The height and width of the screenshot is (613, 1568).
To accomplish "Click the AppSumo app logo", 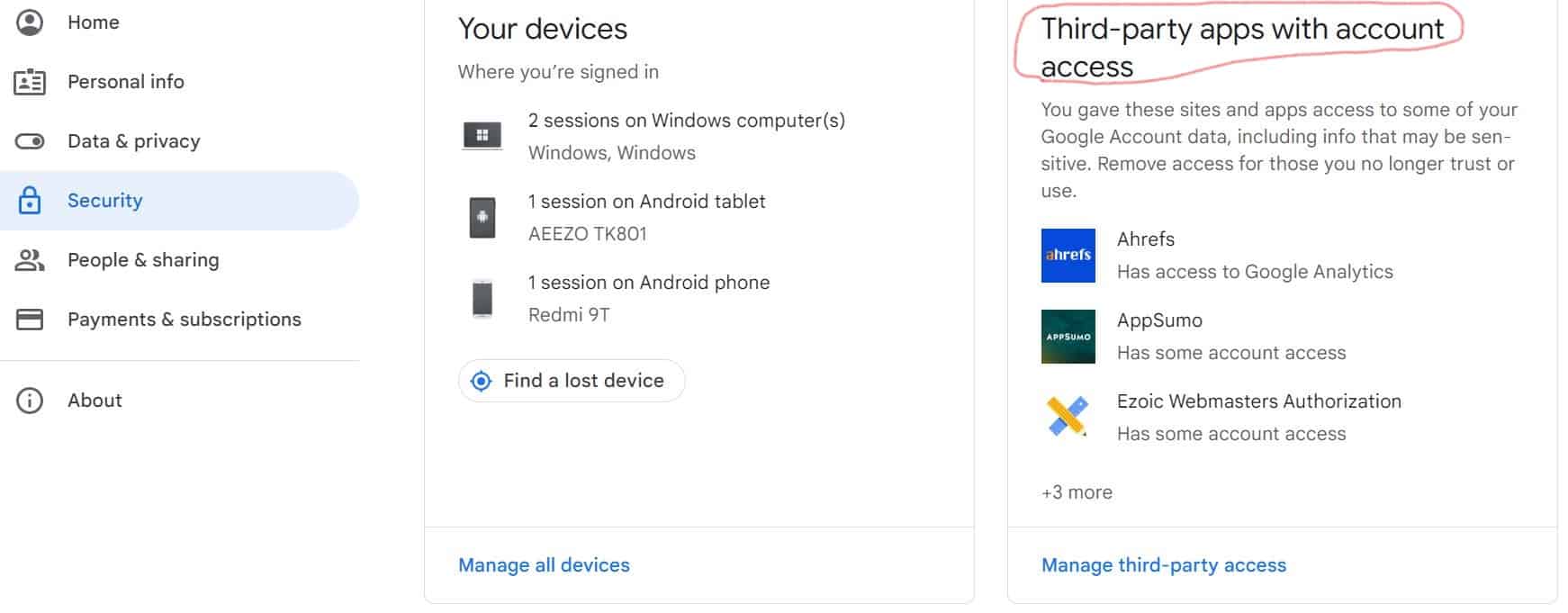I will tap(1068, 337).
